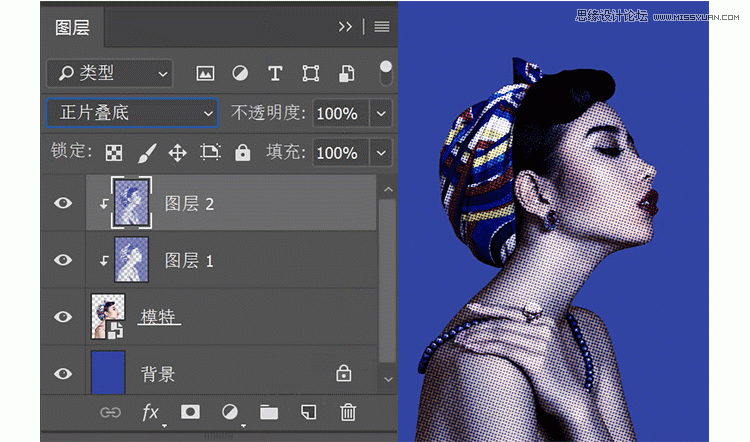Image resolution: width=750 pixels, height=442 pixels.
Task: Click the layers list scrollbar thumb
Action: click(x=387, y=281)
